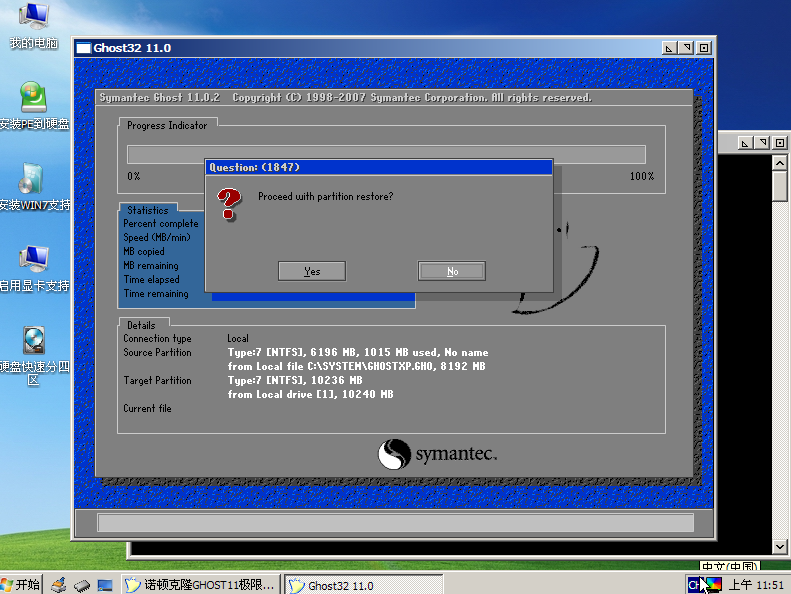
Task: Open 启用显卡支持 desktop shortcut
Action: click(34, 268)
